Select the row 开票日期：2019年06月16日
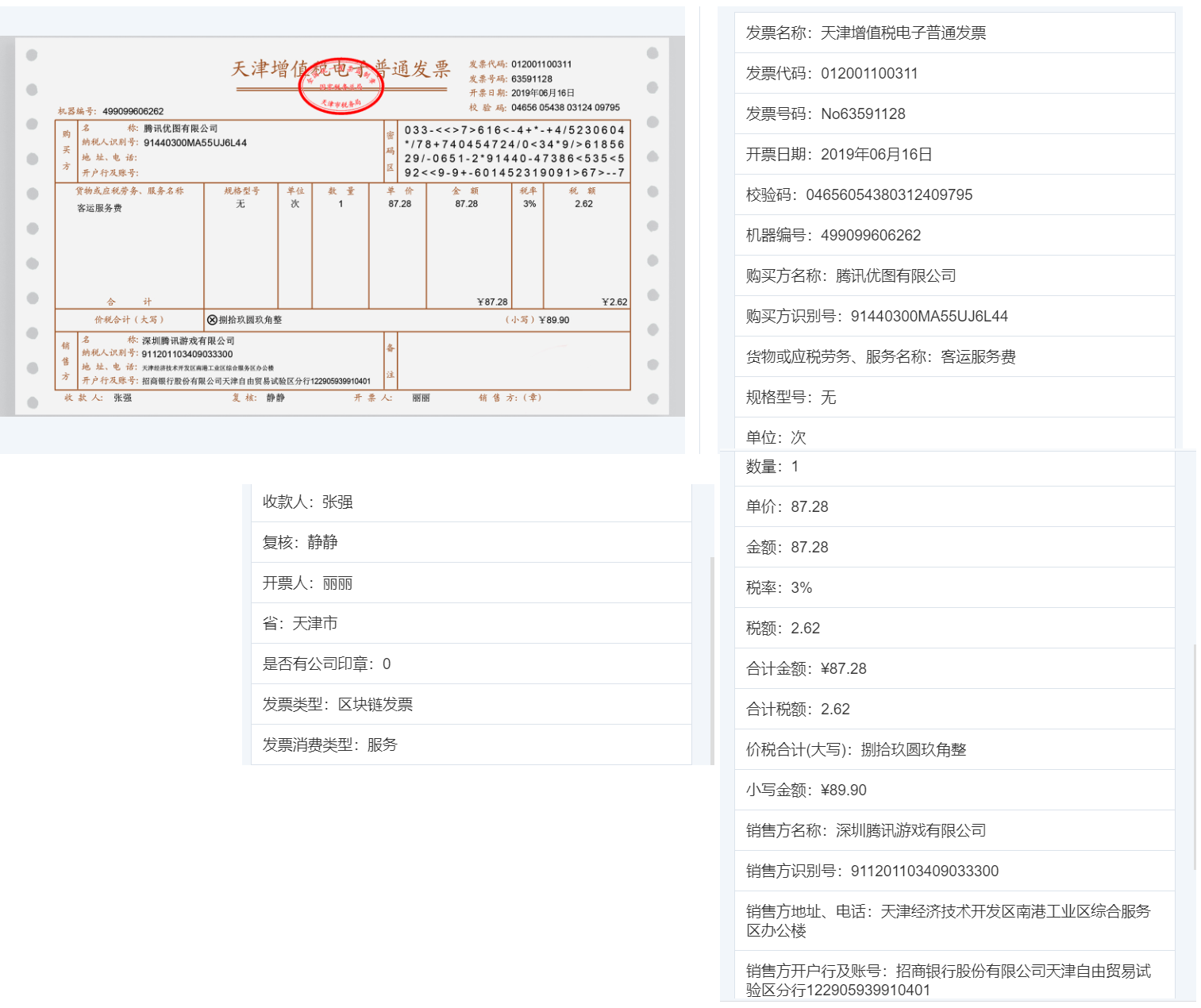 [x=954, y=154]
